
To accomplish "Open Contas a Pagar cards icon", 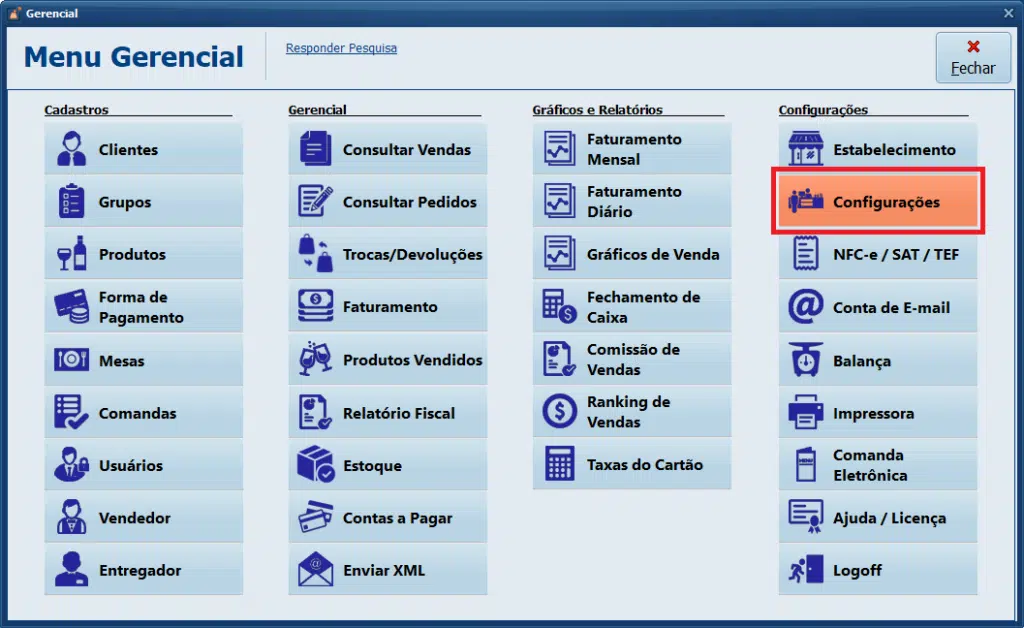I will (315, 517).
